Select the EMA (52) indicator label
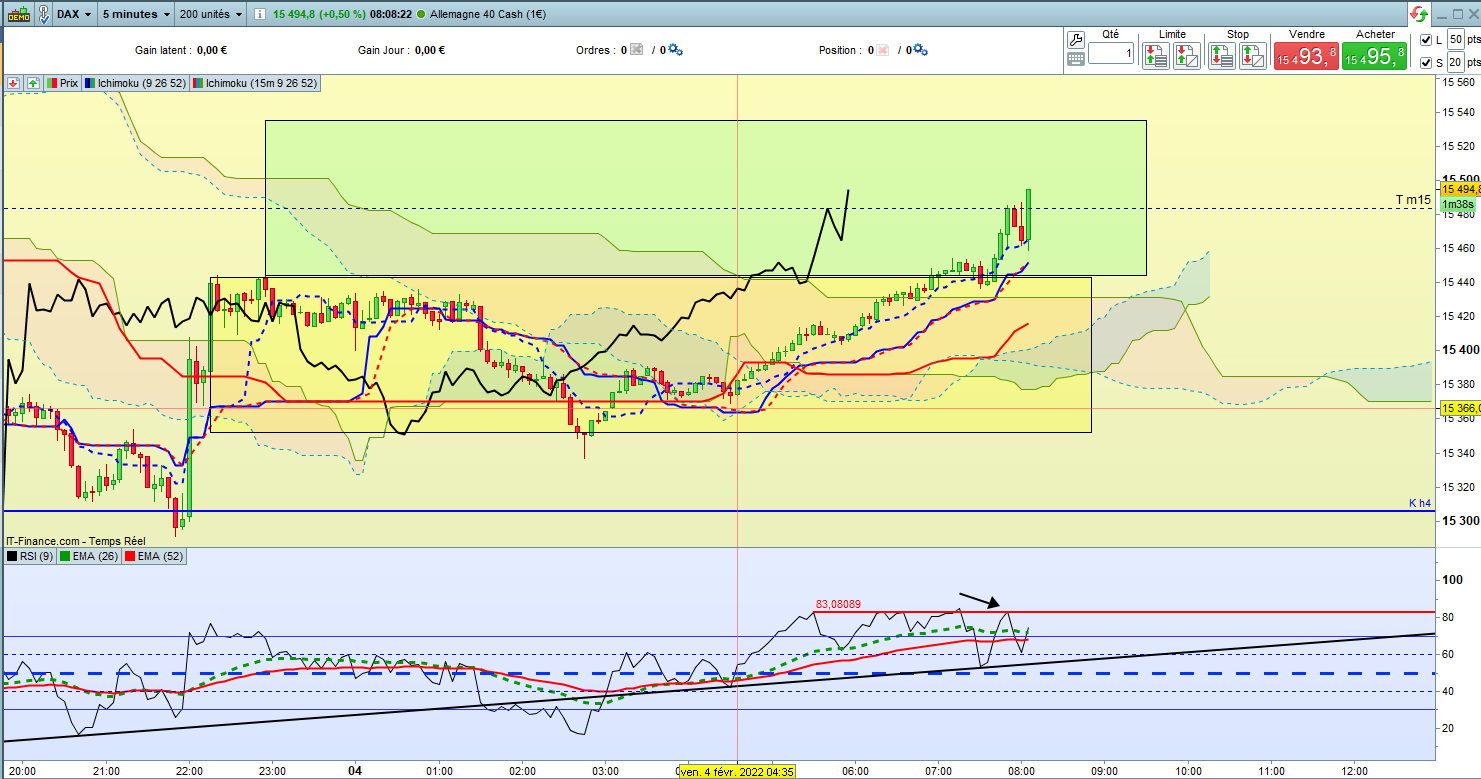The image size is (1481, 779). coord(155,556)
